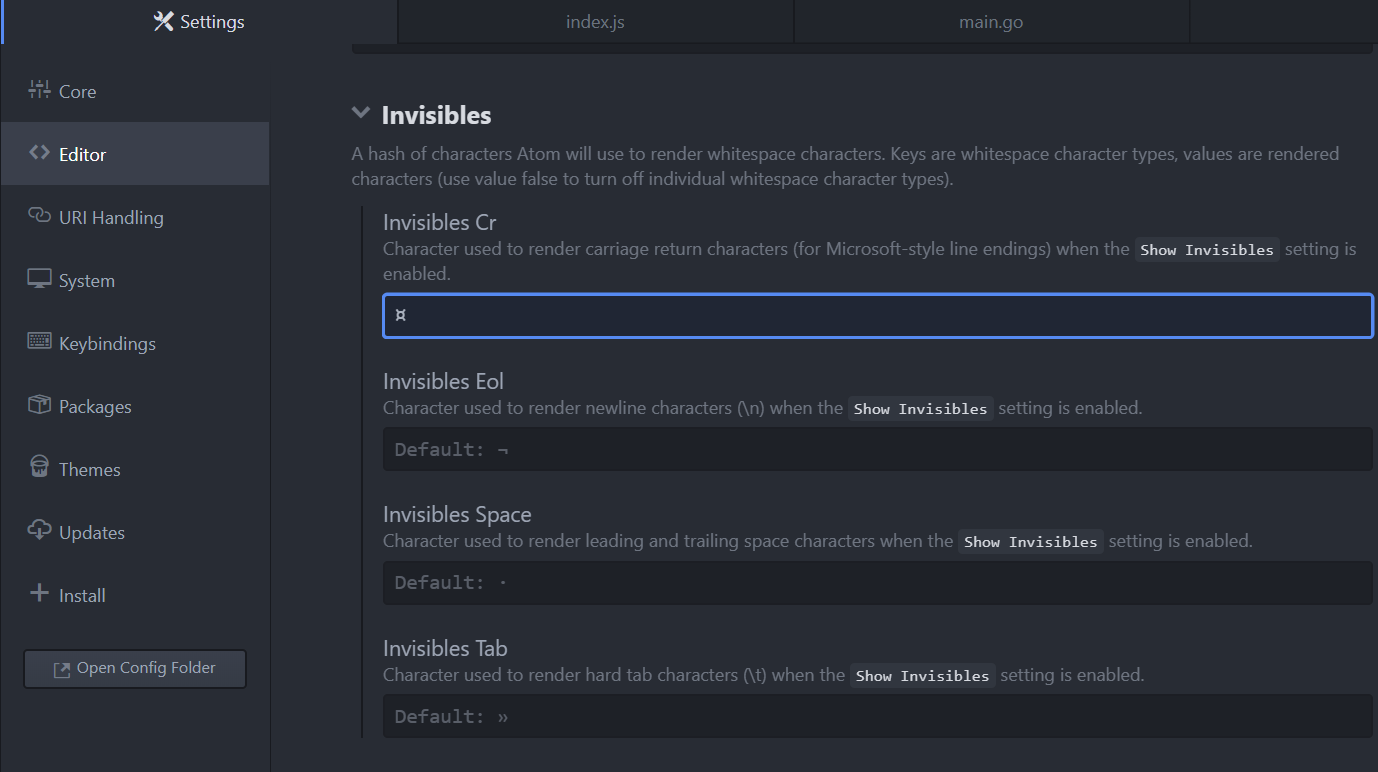This screenshot has height=772, width=1378.
Task: Click the Invisibles Eol label
Action: tap(443, 381)
